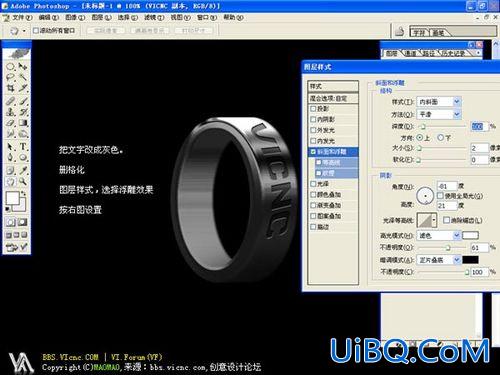
Task: Select the Healing Brush tool
Action: coord(11,101)
